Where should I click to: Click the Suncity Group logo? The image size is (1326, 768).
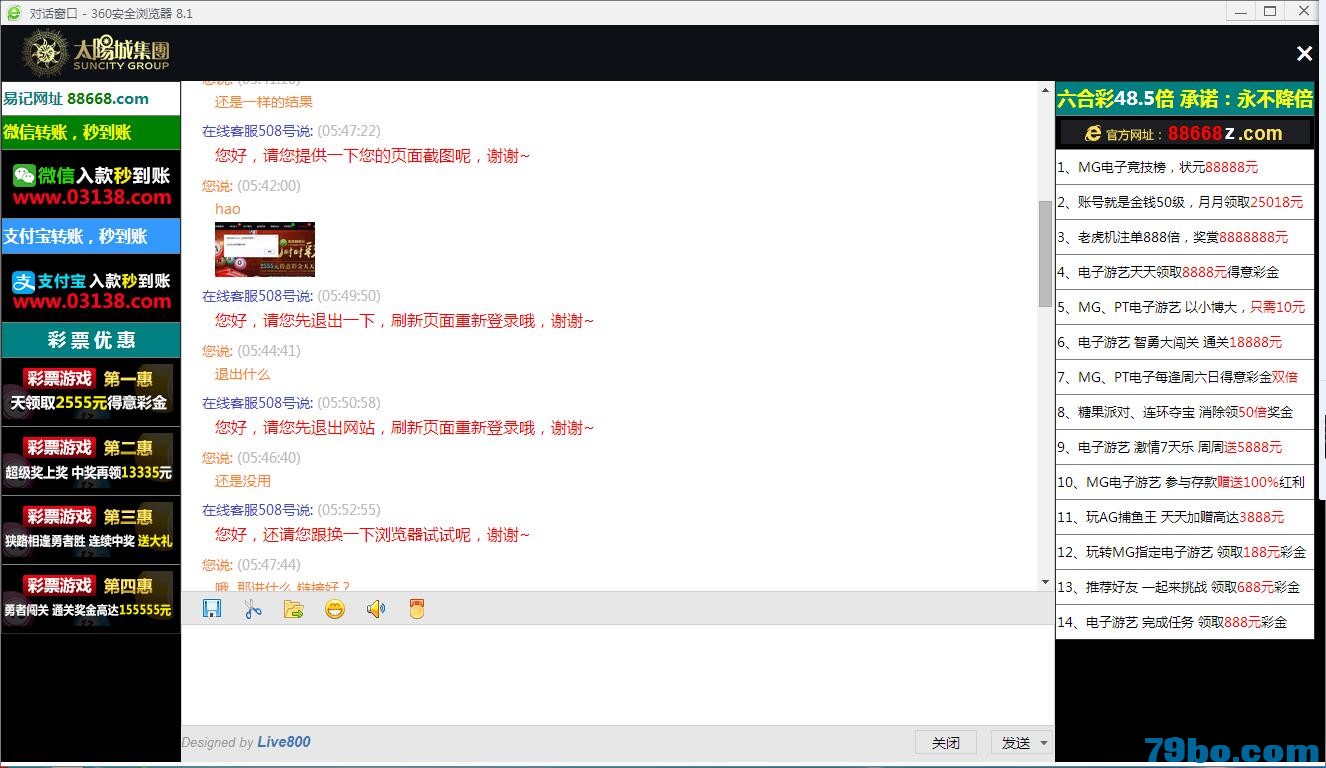click(96, 53)
